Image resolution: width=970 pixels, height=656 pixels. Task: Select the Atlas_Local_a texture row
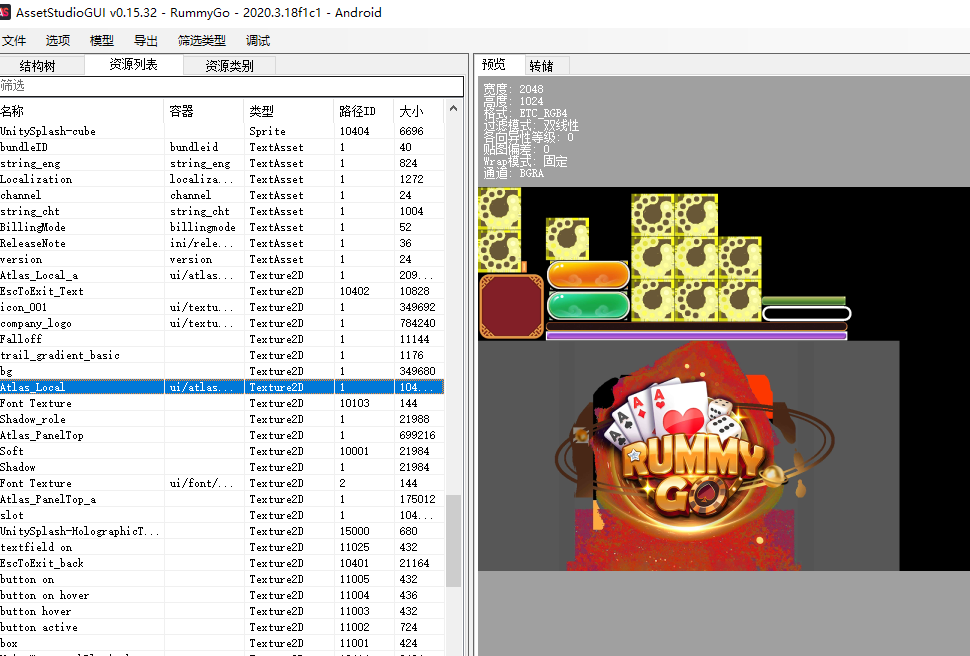coord(222,275)
